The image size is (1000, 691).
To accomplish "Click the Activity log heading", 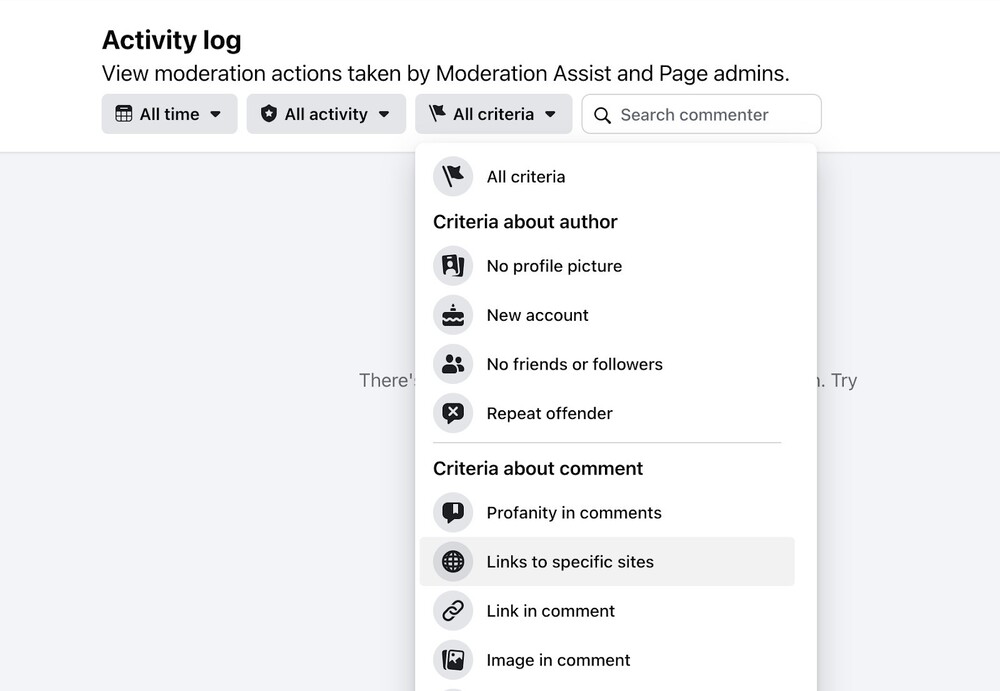I will (172, 40).
